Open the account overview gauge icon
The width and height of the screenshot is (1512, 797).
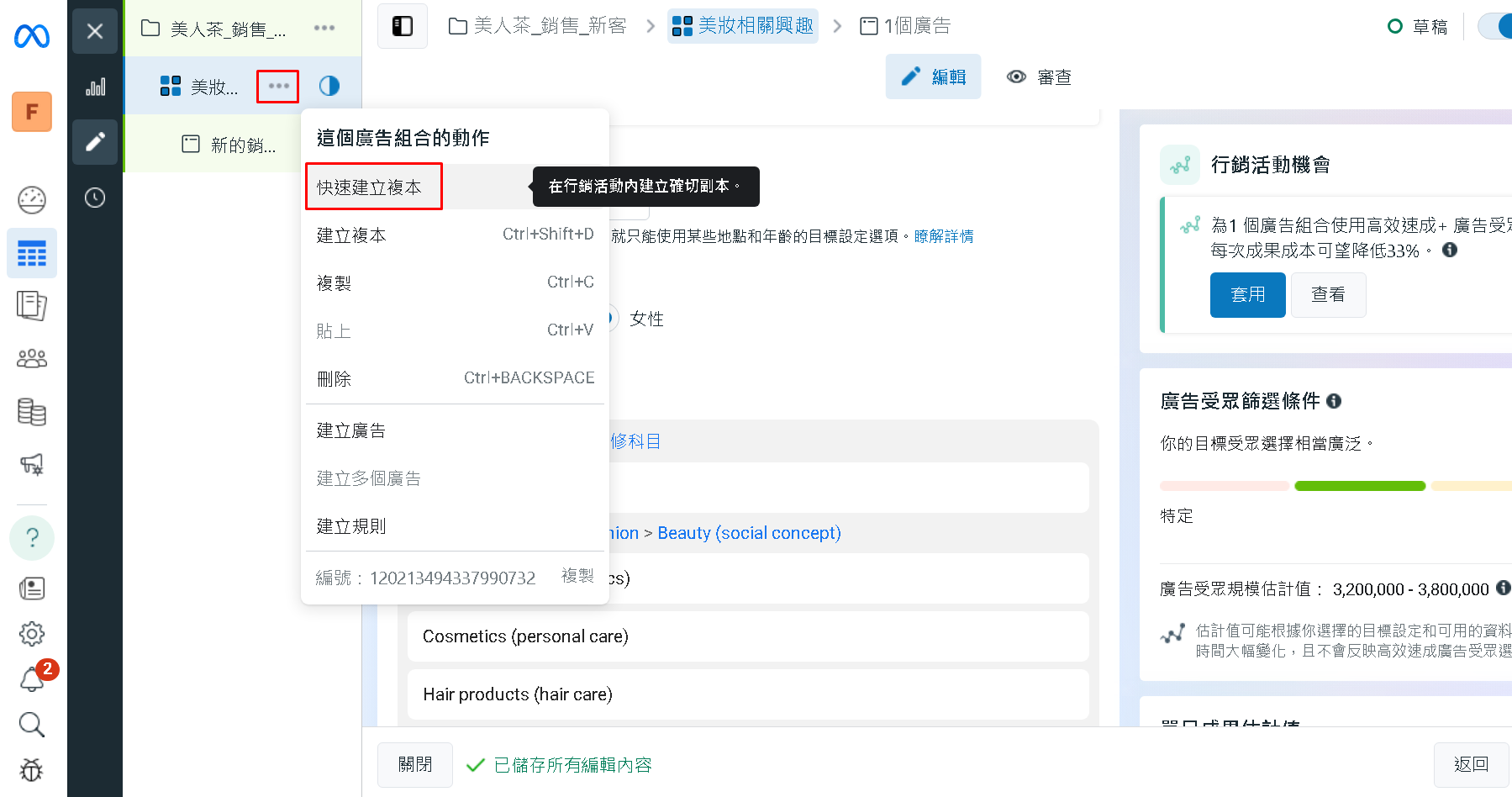[x=32, y=199]
